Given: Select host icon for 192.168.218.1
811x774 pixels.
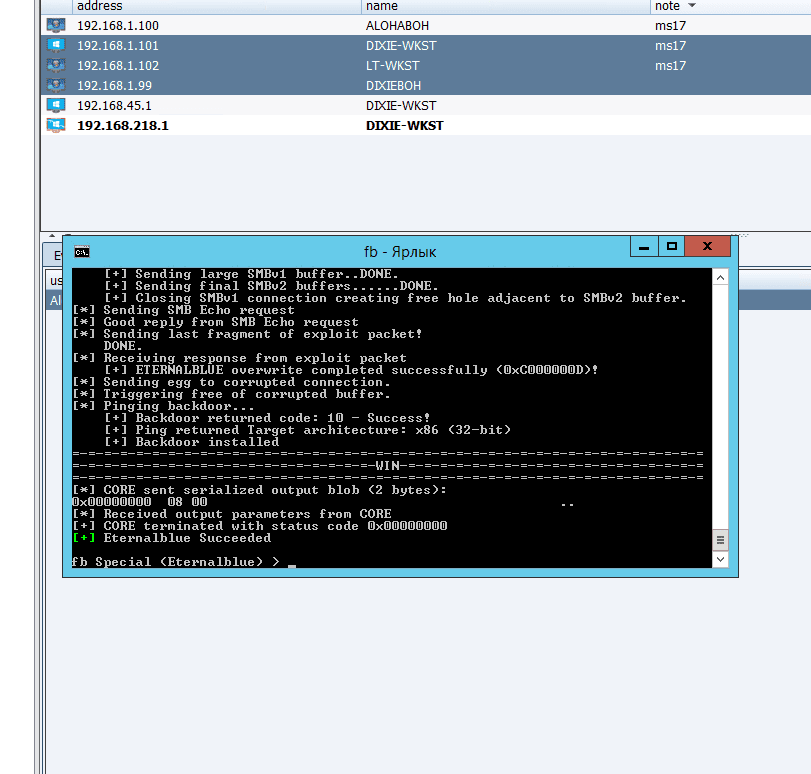Looking at the screenshot, I should click(56, 125).
